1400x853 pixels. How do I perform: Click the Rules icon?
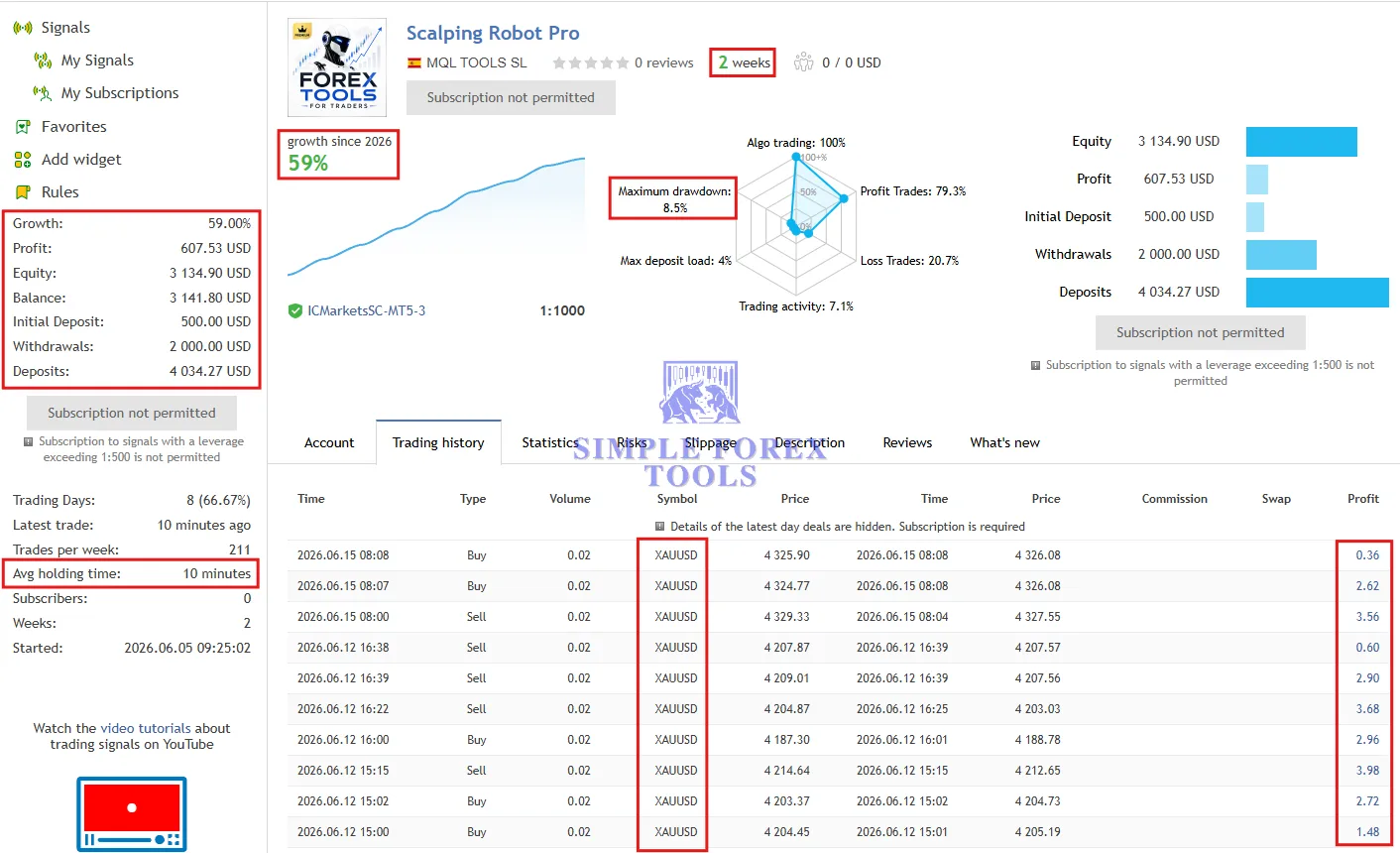(x=23, y=192)
